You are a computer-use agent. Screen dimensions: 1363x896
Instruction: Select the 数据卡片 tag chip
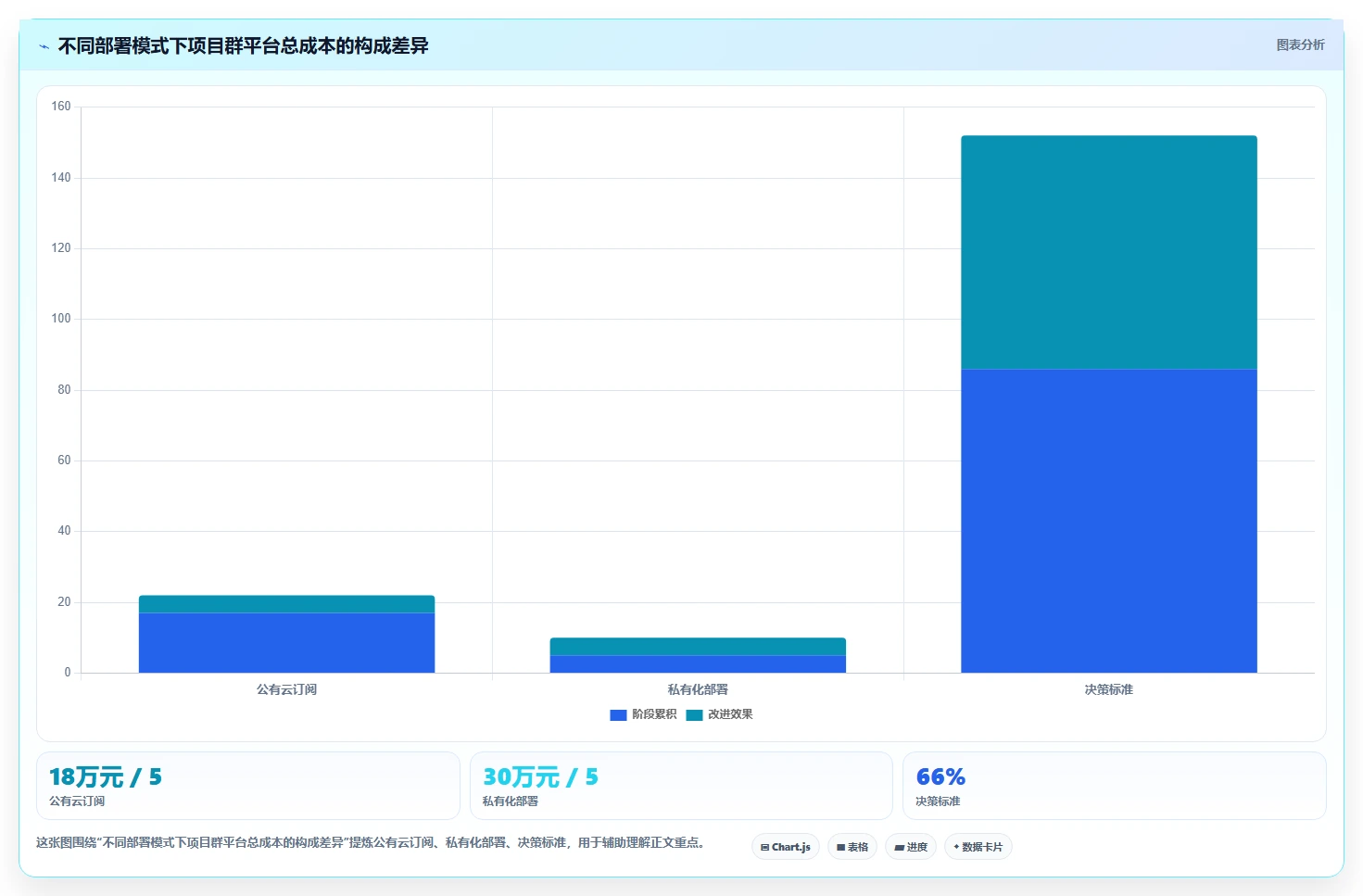[978, 847]
